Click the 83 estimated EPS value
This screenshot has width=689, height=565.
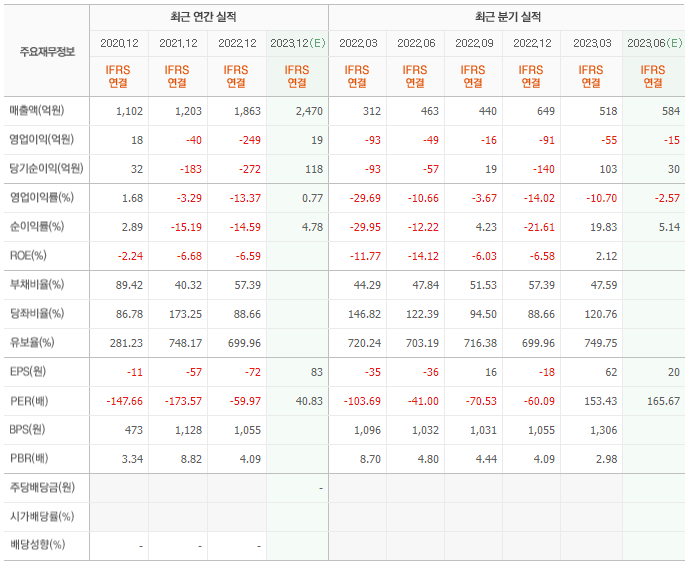tap(317, 372)
